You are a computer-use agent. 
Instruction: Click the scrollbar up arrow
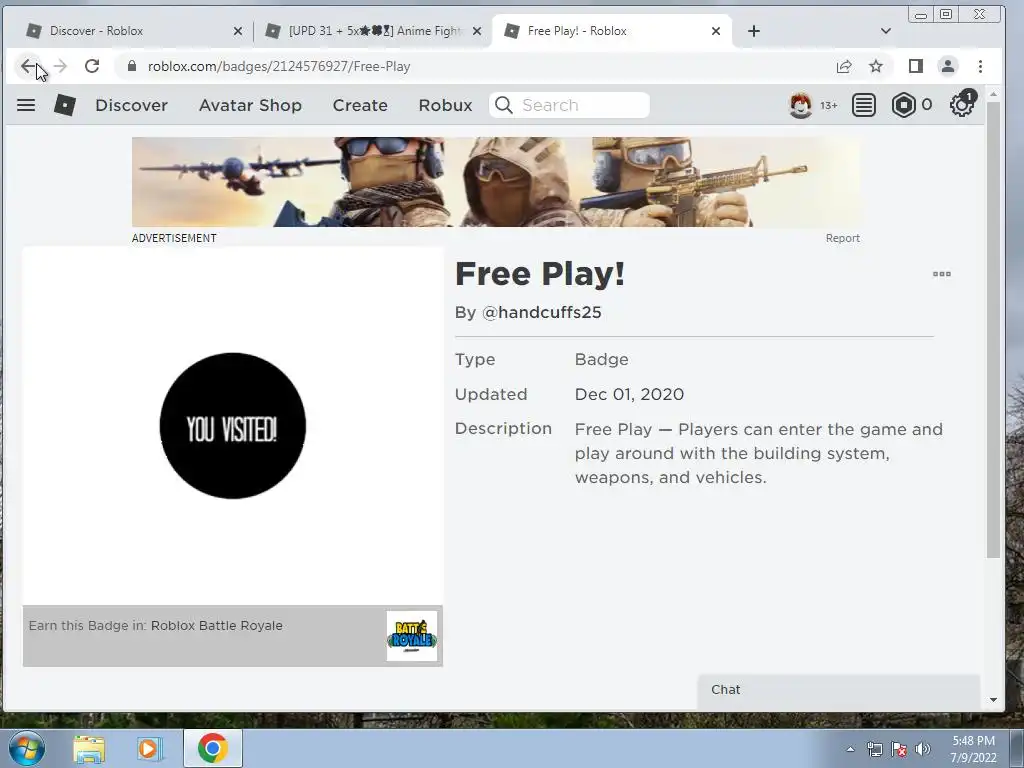coord(993,95)
